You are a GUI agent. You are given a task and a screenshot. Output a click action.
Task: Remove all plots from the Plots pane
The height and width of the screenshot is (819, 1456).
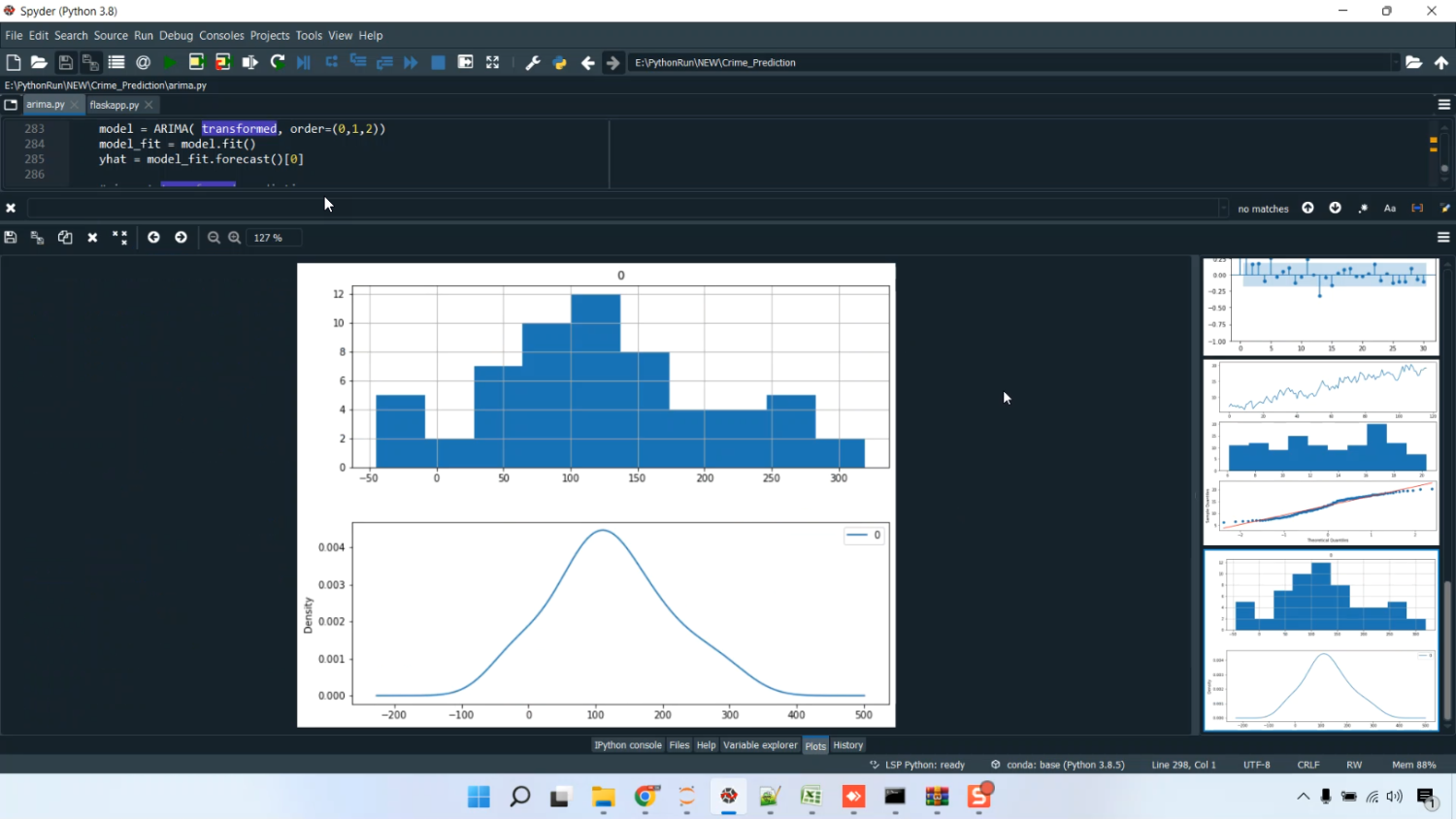pyautogui.click(x=119, y=238)
